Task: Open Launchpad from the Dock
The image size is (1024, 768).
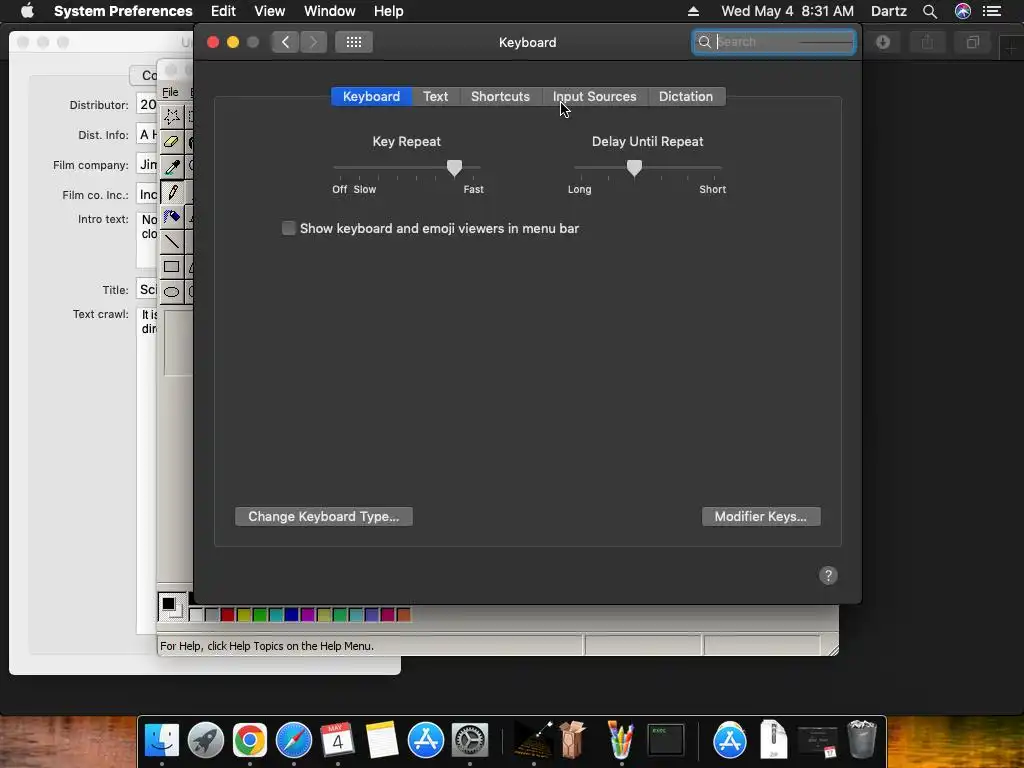Action: 206,740
